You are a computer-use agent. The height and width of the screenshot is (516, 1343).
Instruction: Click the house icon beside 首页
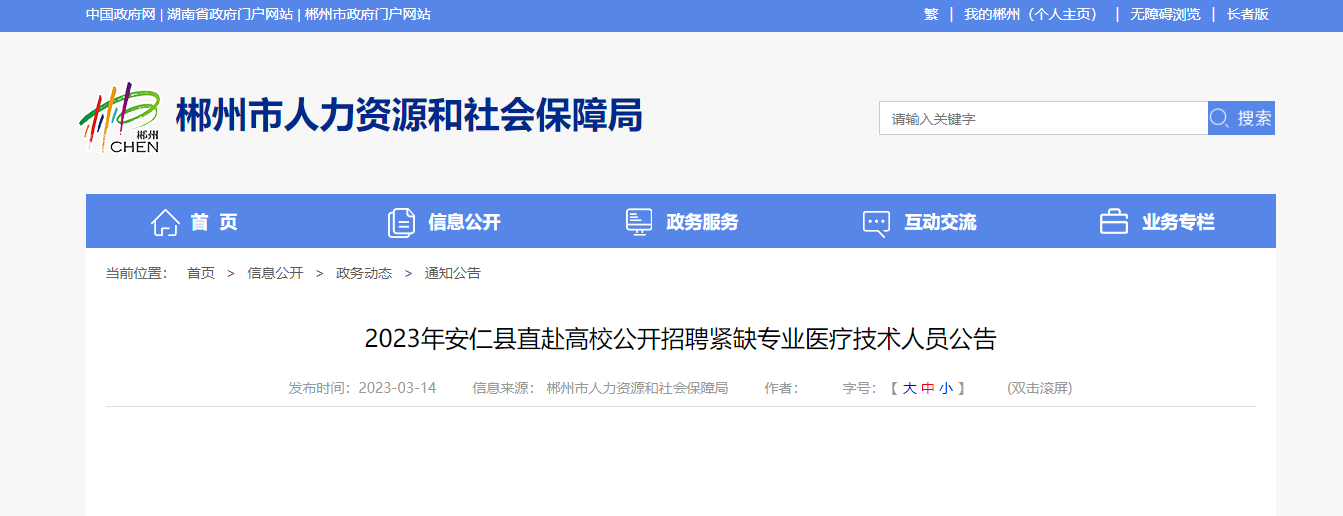tap(165, 222)
